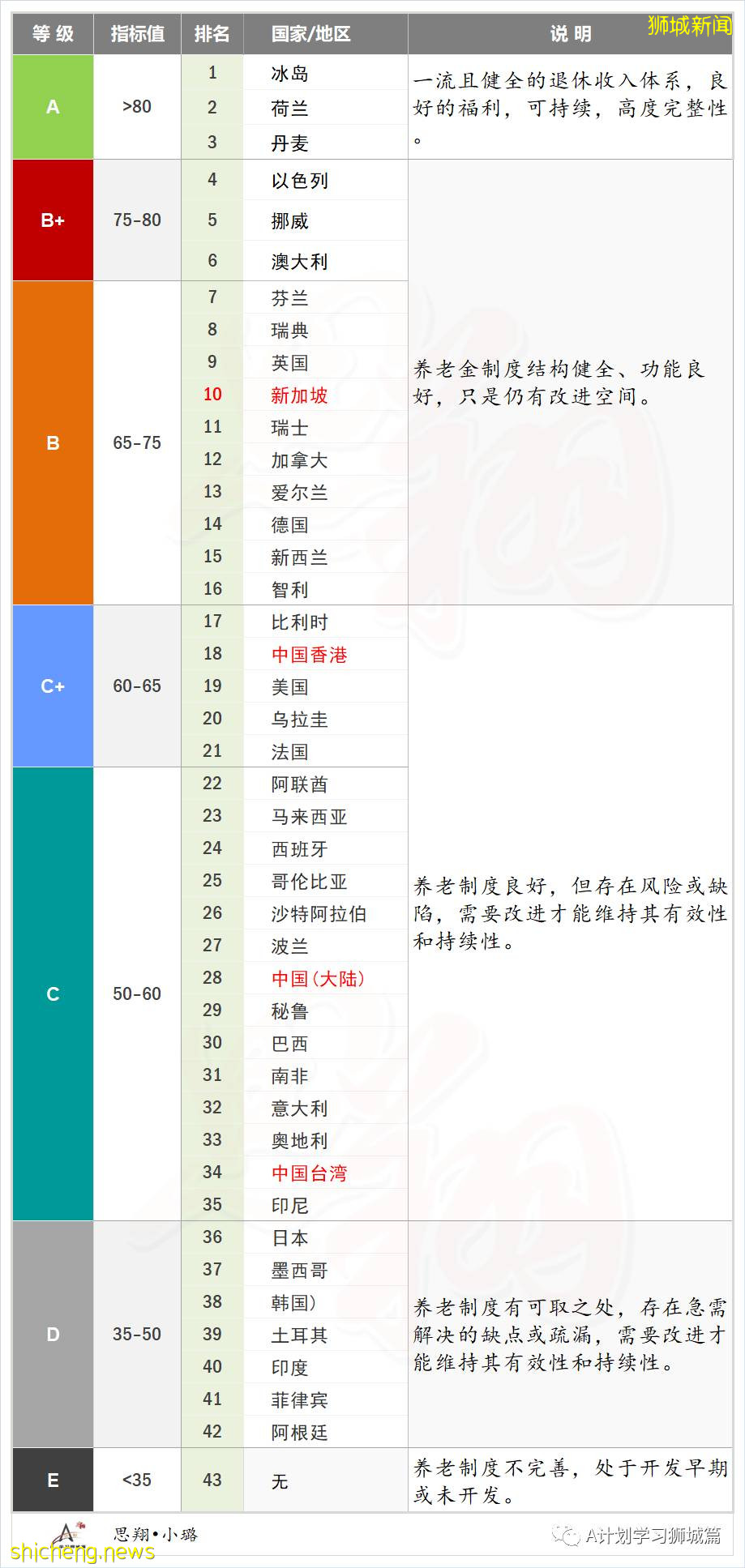The height and width of the screenshot is (1568, 745).
Task: Click the 等级 column header
Action: [53, 34]
